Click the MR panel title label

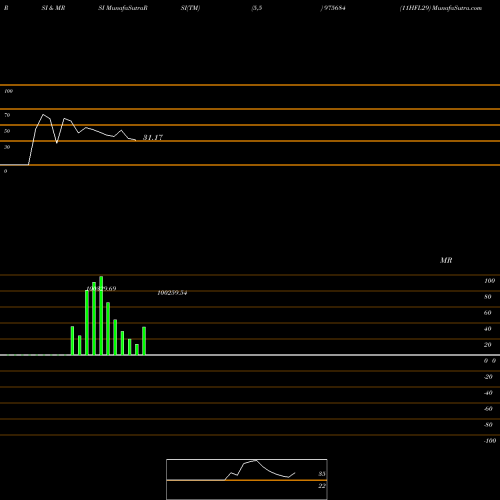[446, 260]
